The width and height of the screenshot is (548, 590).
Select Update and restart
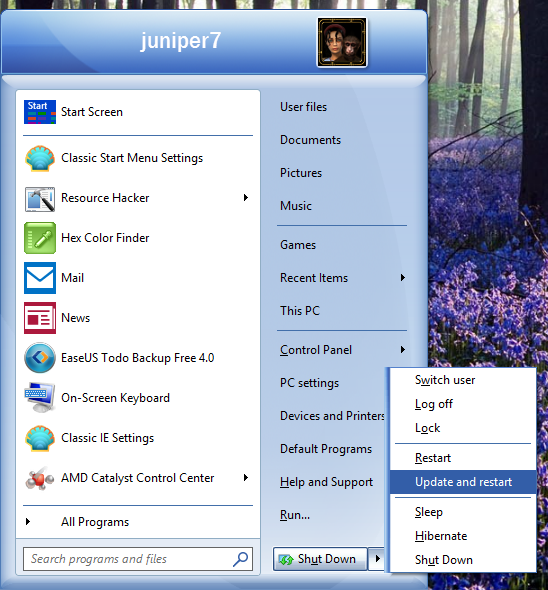[463, 482]
